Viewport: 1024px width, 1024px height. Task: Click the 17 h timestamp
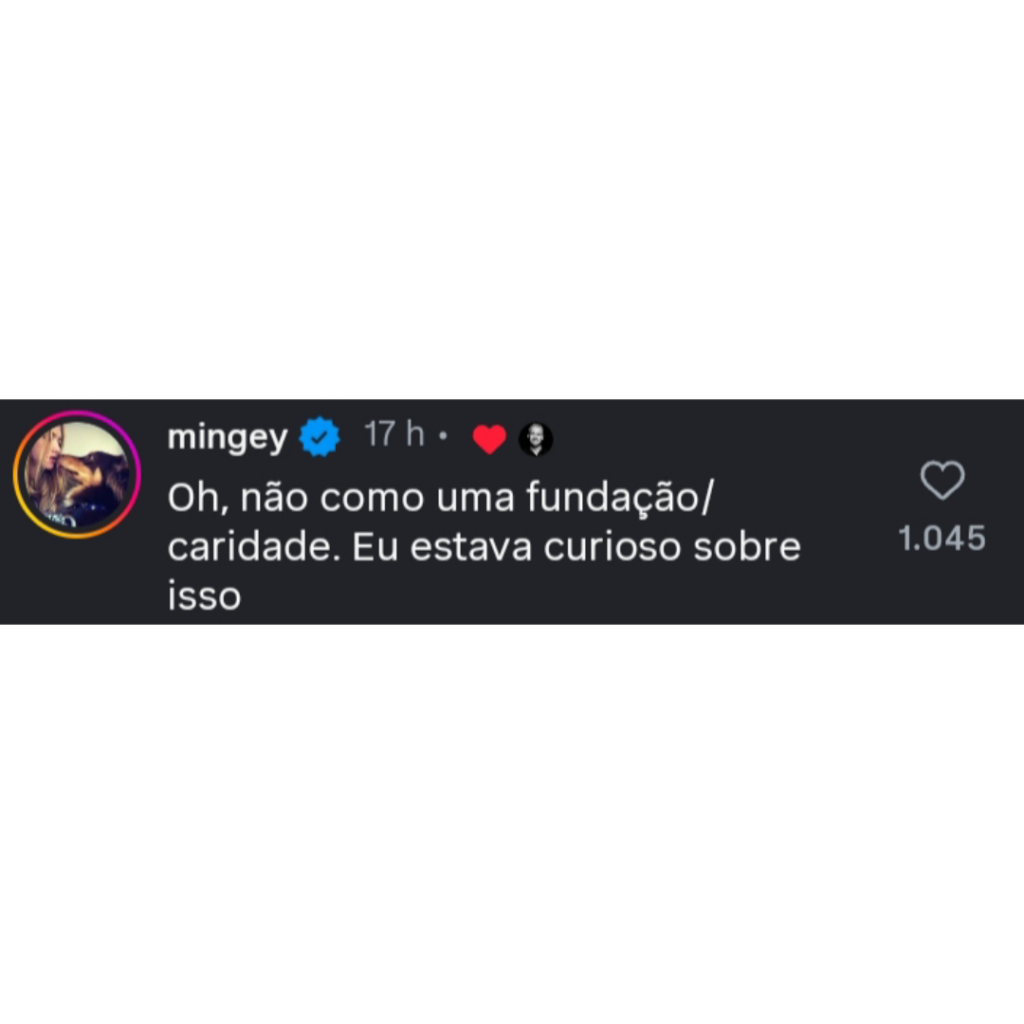(394, 434)
